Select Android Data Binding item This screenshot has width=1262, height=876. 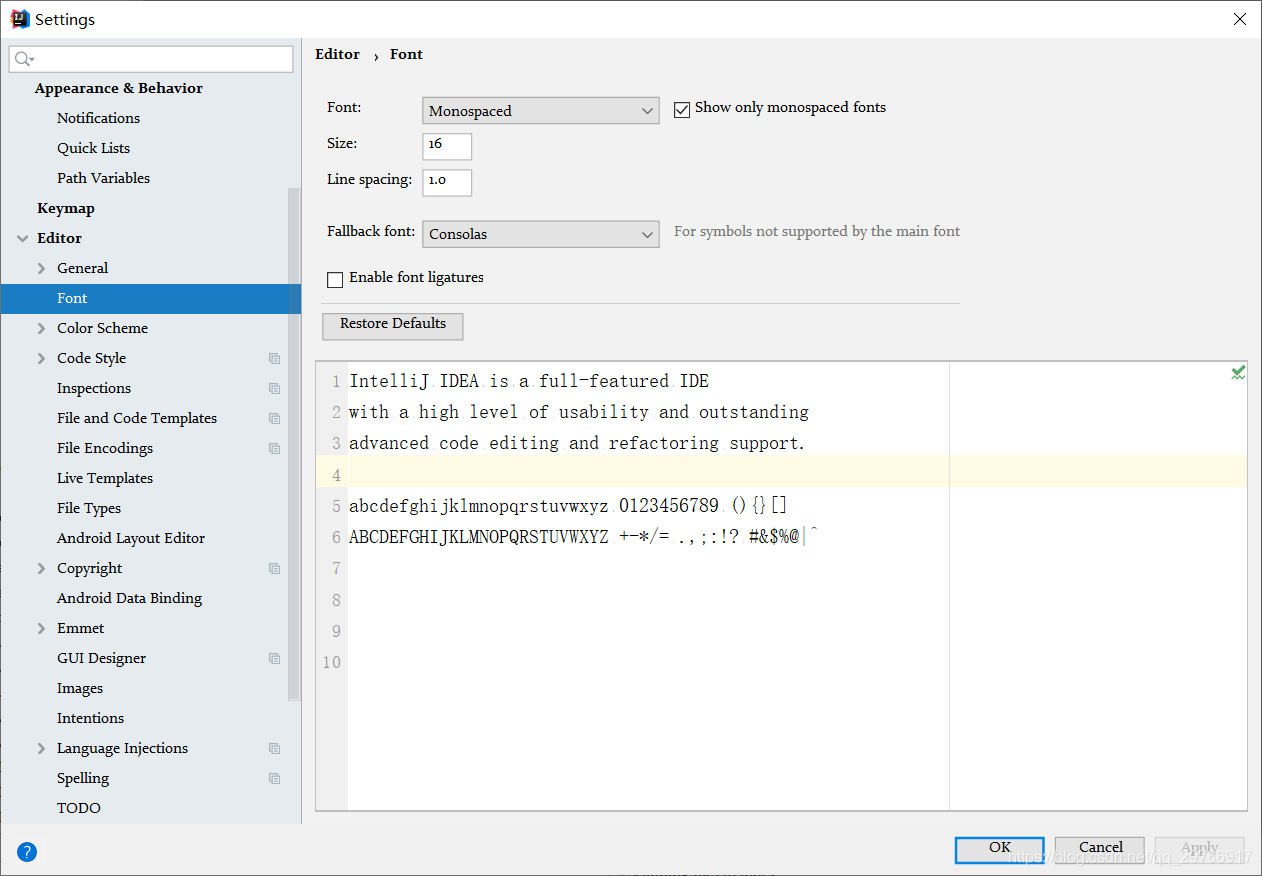129,598
